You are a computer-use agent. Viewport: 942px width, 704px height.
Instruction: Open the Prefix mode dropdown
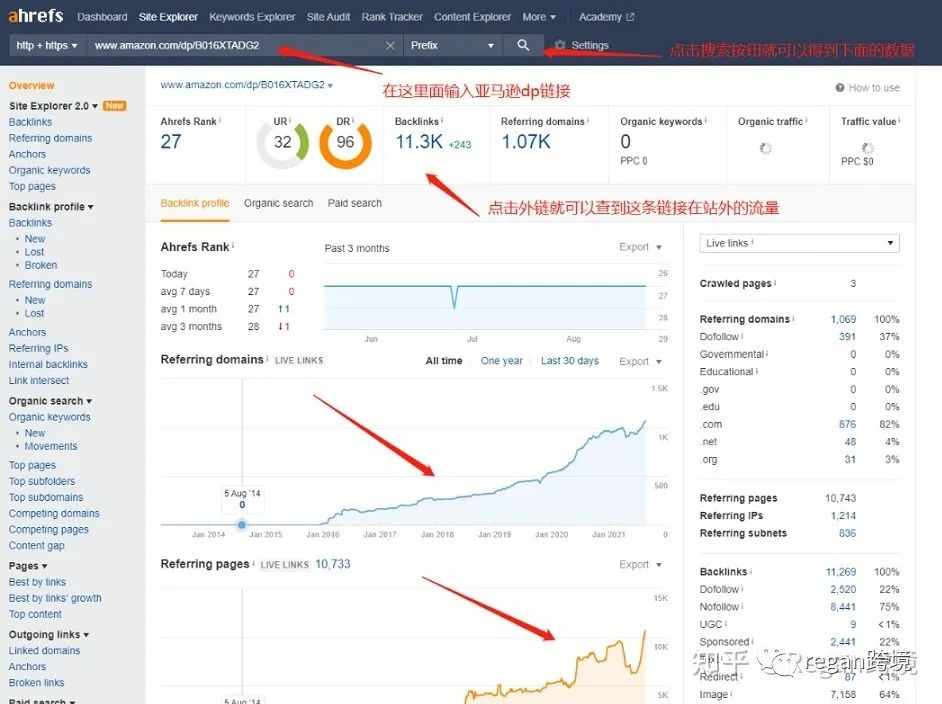tap(452, 45)
